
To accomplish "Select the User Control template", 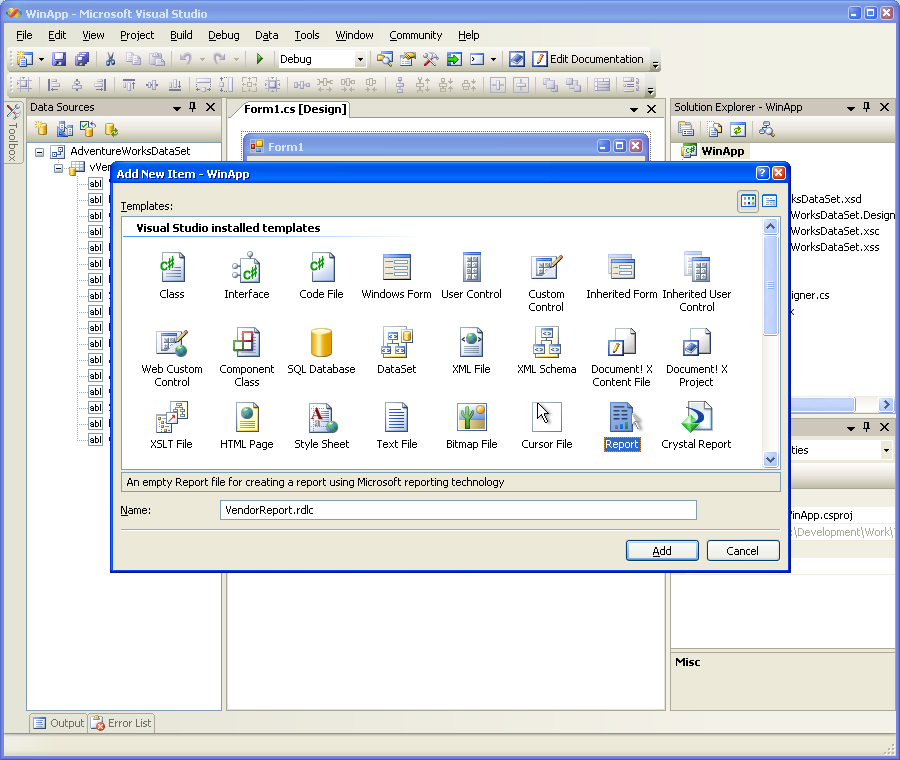I will click(471, 268).
